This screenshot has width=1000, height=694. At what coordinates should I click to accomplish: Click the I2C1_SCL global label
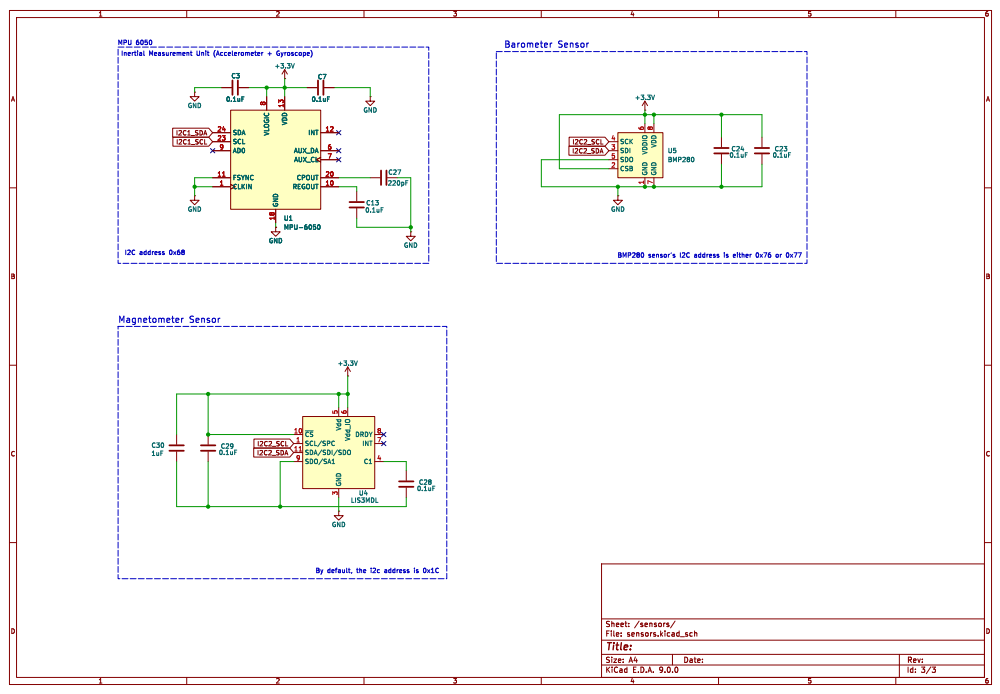pos(191,142)
